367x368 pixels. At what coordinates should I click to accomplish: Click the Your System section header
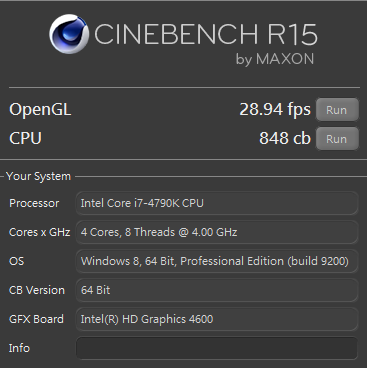tap(38, 176)
